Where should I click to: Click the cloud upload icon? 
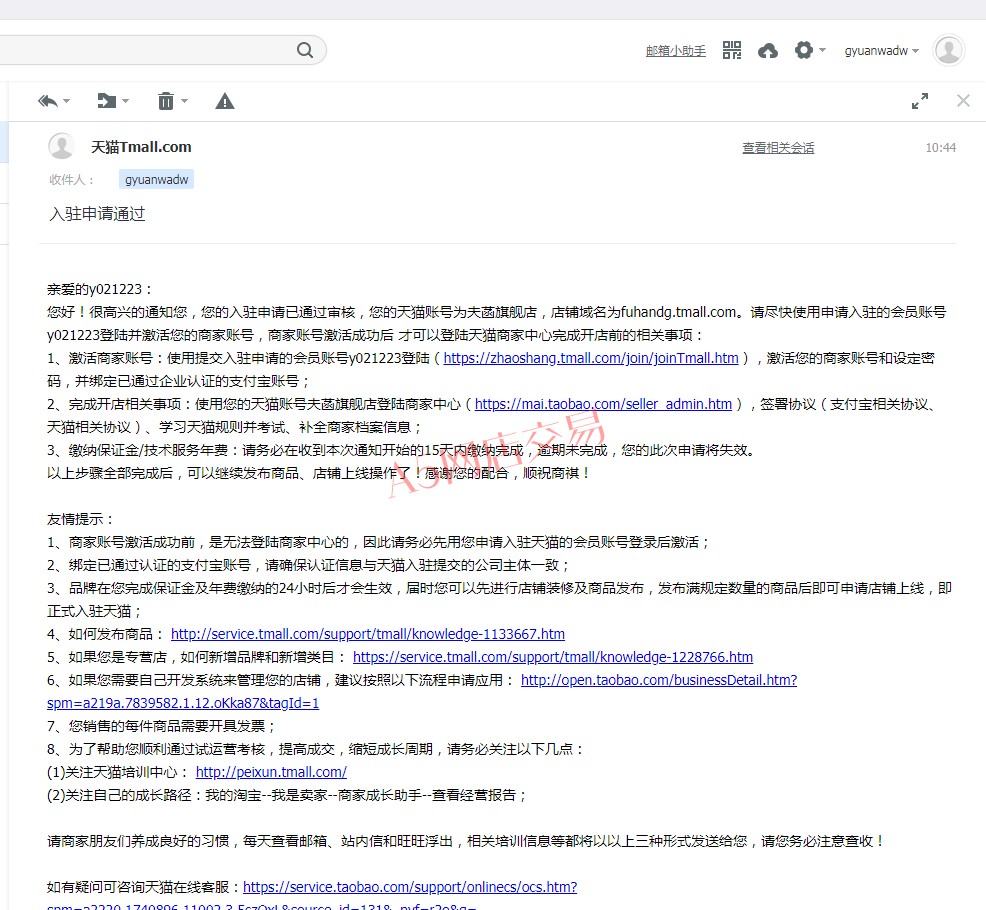[768, 51]
